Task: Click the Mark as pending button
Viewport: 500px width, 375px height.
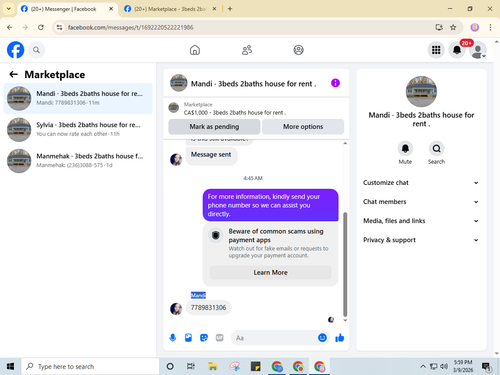Action: pyautogui.click(x=214, y=127)
